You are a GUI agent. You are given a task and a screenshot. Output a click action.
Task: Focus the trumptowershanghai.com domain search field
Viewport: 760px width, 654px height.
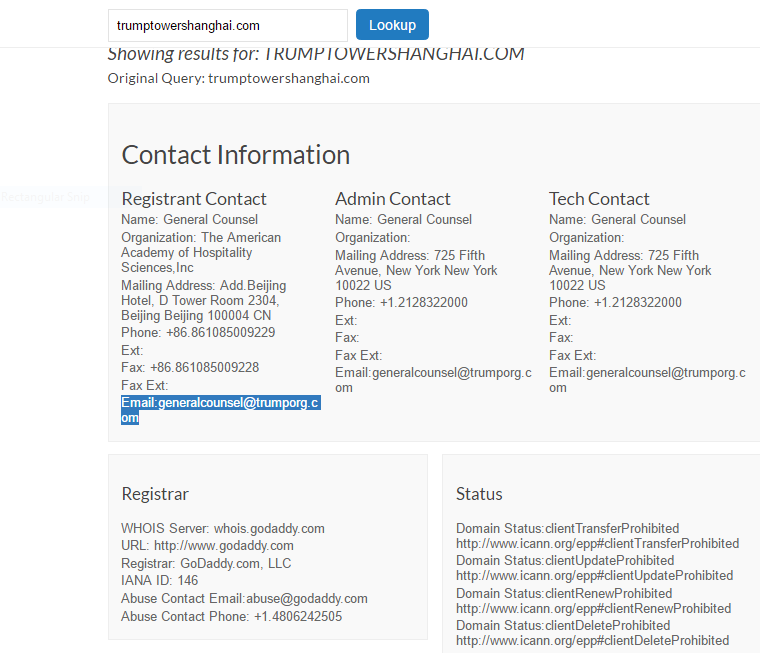tap(228, 25)
